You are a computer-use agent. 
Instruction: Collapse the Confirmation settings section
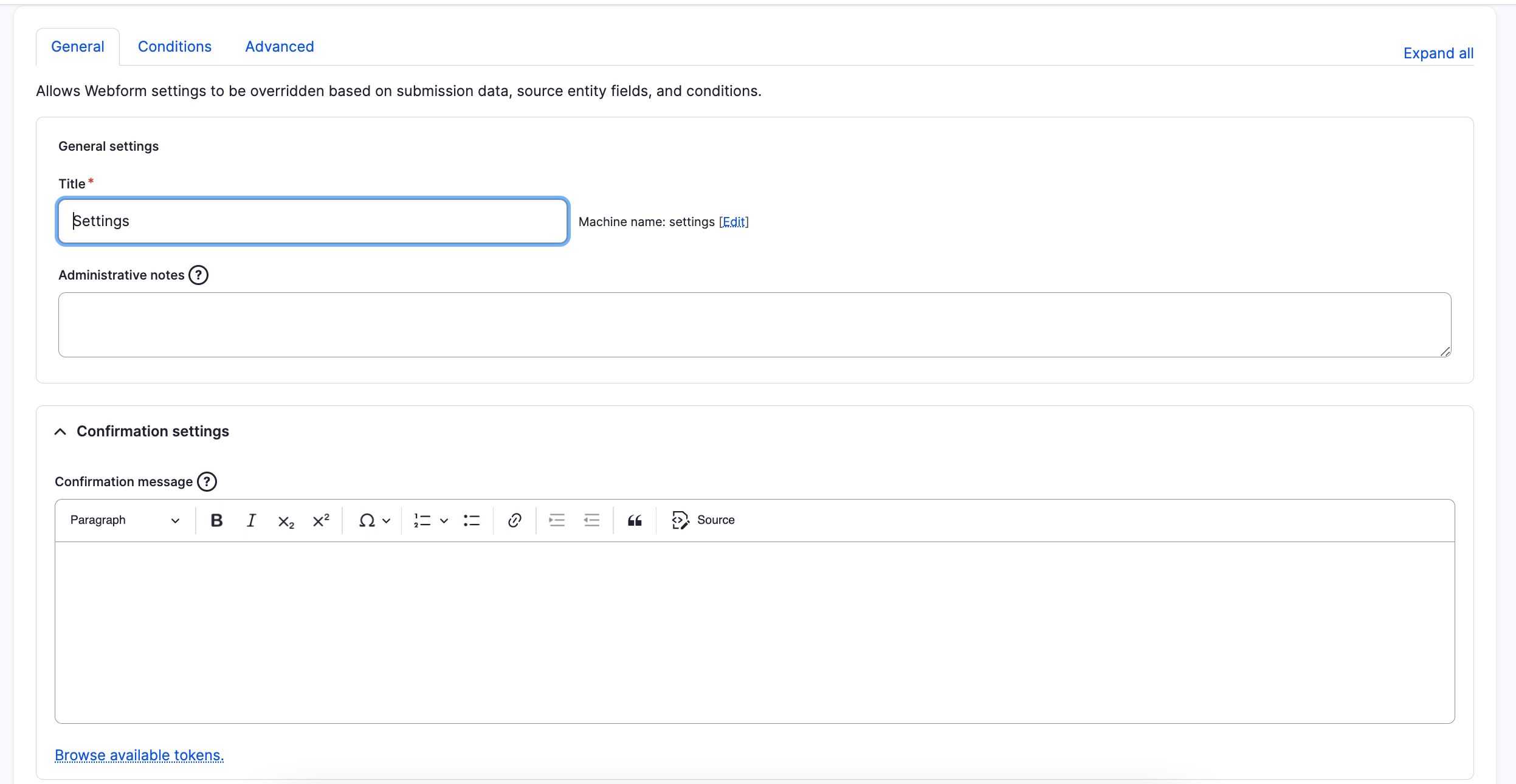click(142, 432)
